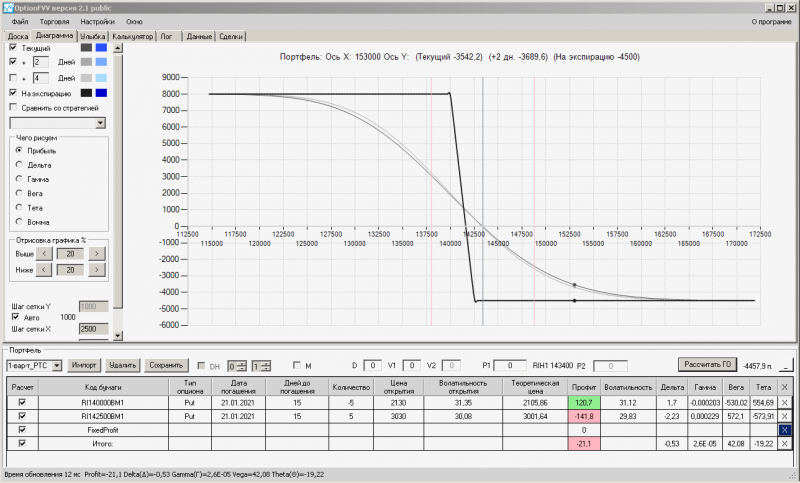The width and height of the screenshot is (800, 483).
Task: Pick the Текущий blue color swatch
Action: 102,47
